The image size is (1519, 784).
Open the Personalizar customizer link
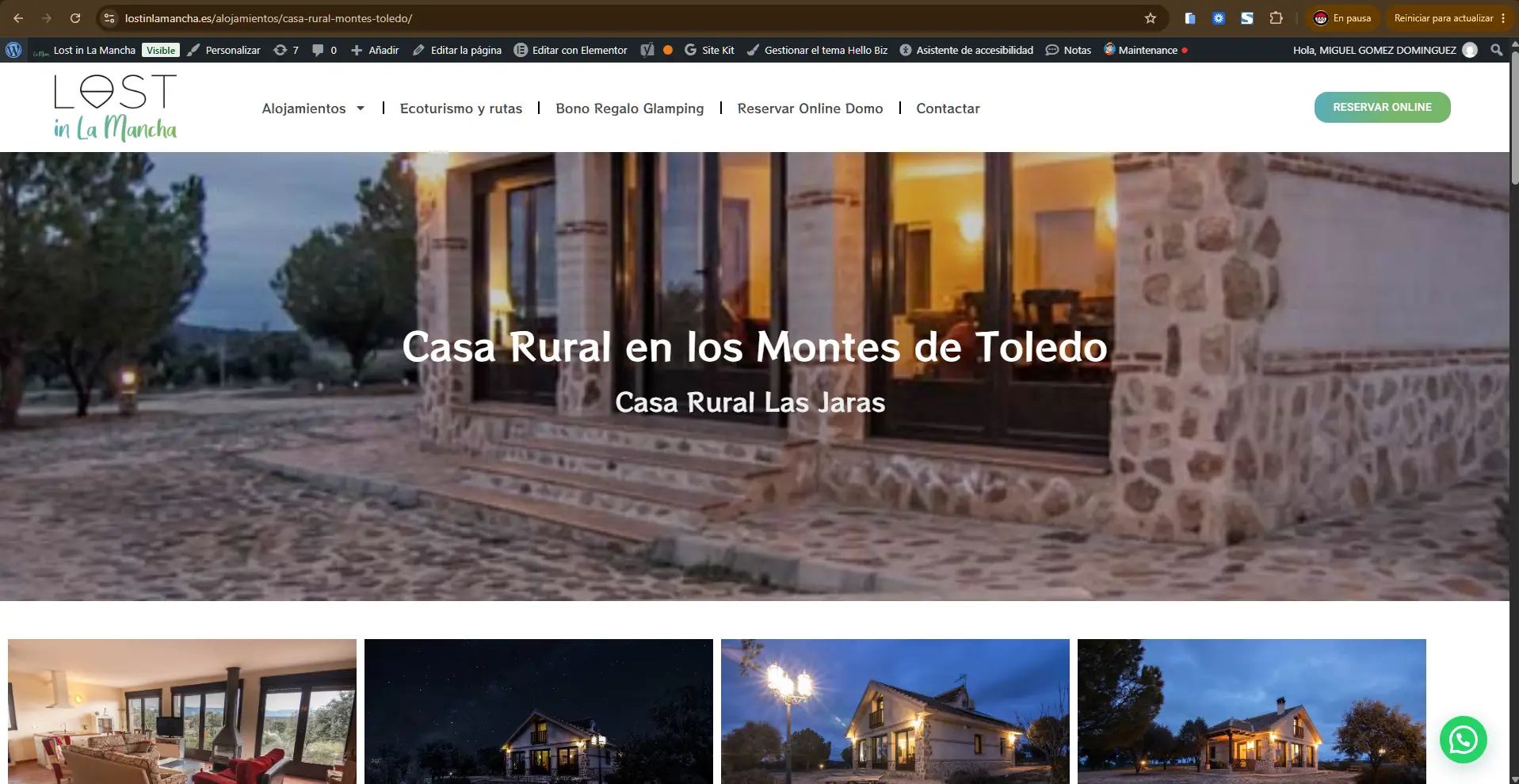click(224, 50)
